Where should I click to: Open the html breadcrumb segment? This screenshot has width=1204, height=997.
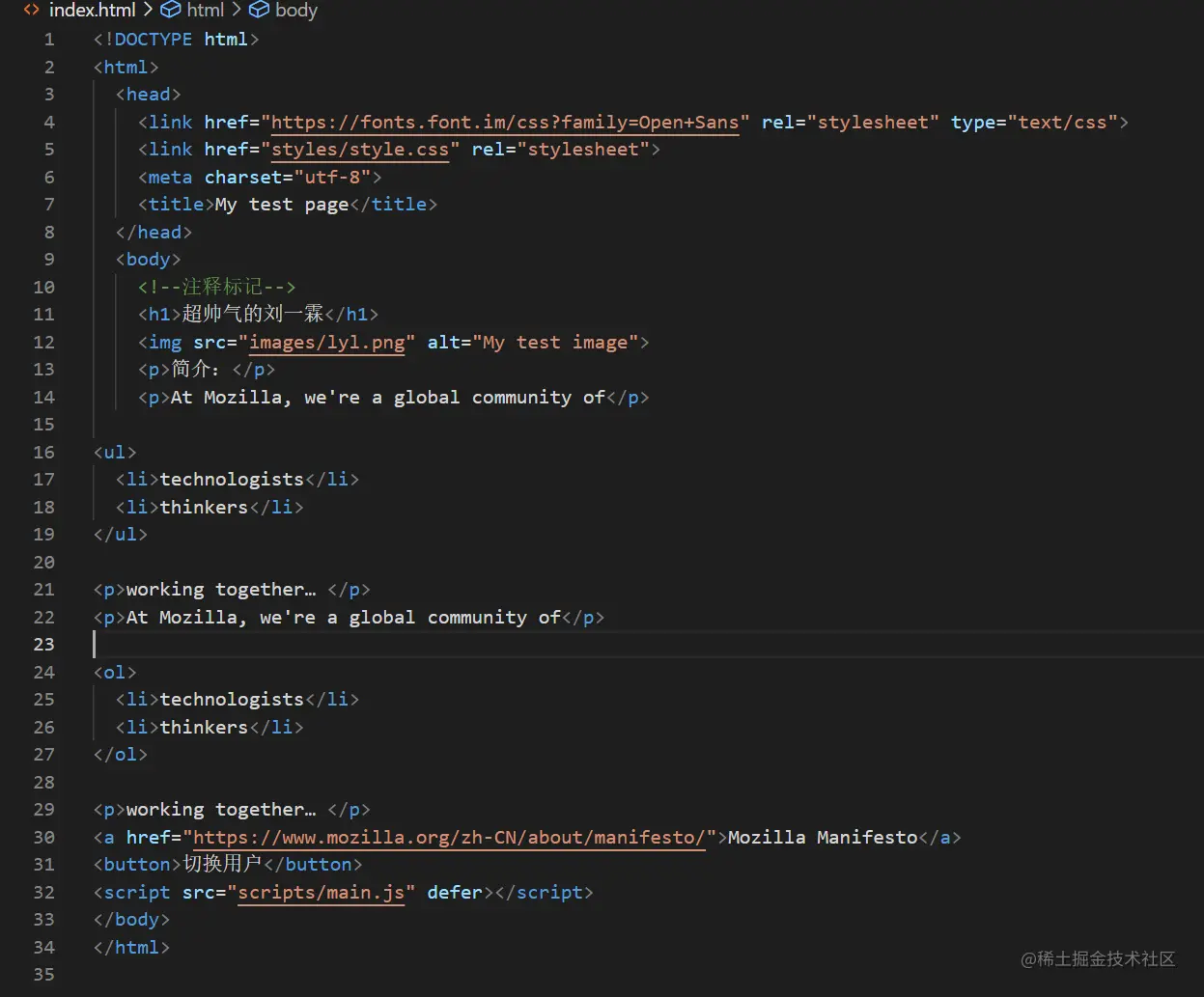[x=205, y=11]
